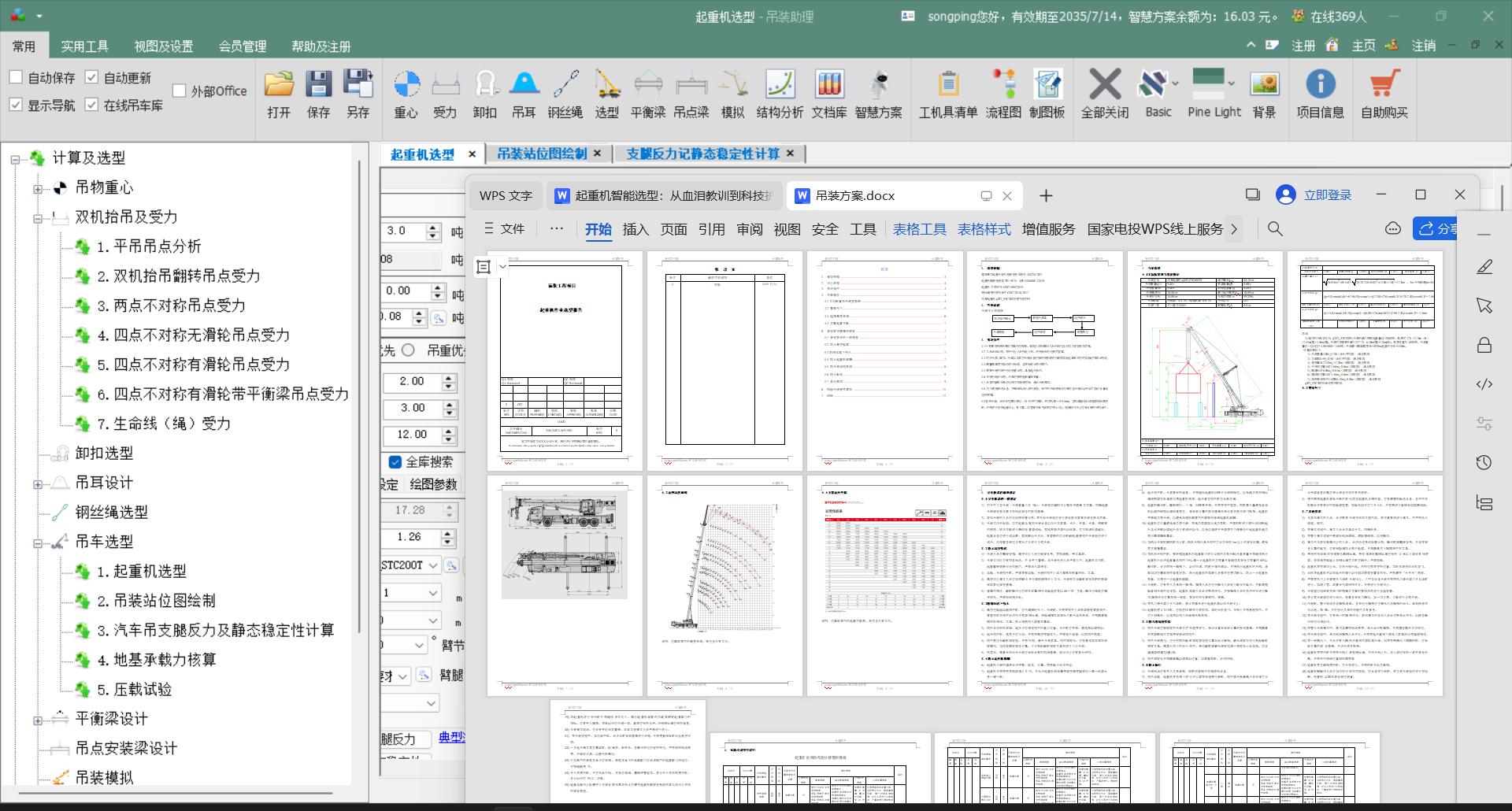Viewport: 1512px width, 811px height.
Task: Open the 文档库 document library
Action: (829, 84)
